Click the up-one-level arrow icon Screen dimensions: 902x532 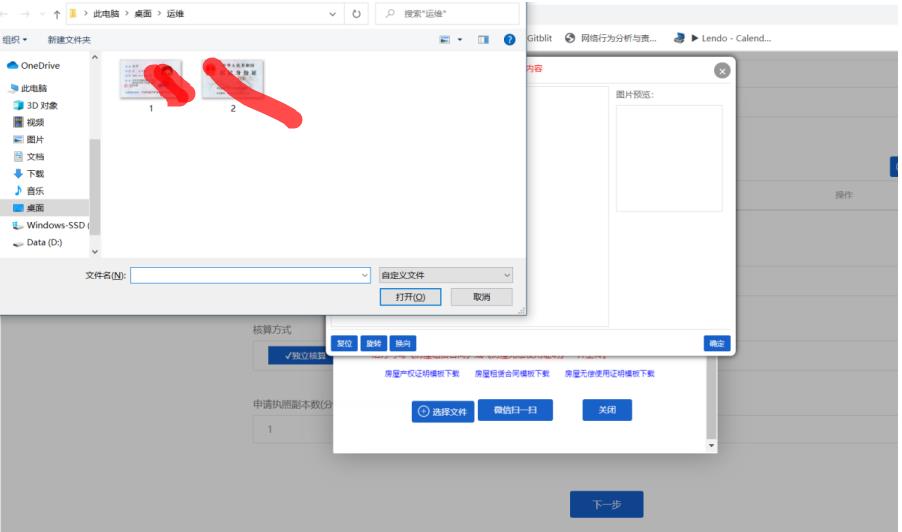coord(56,14)
